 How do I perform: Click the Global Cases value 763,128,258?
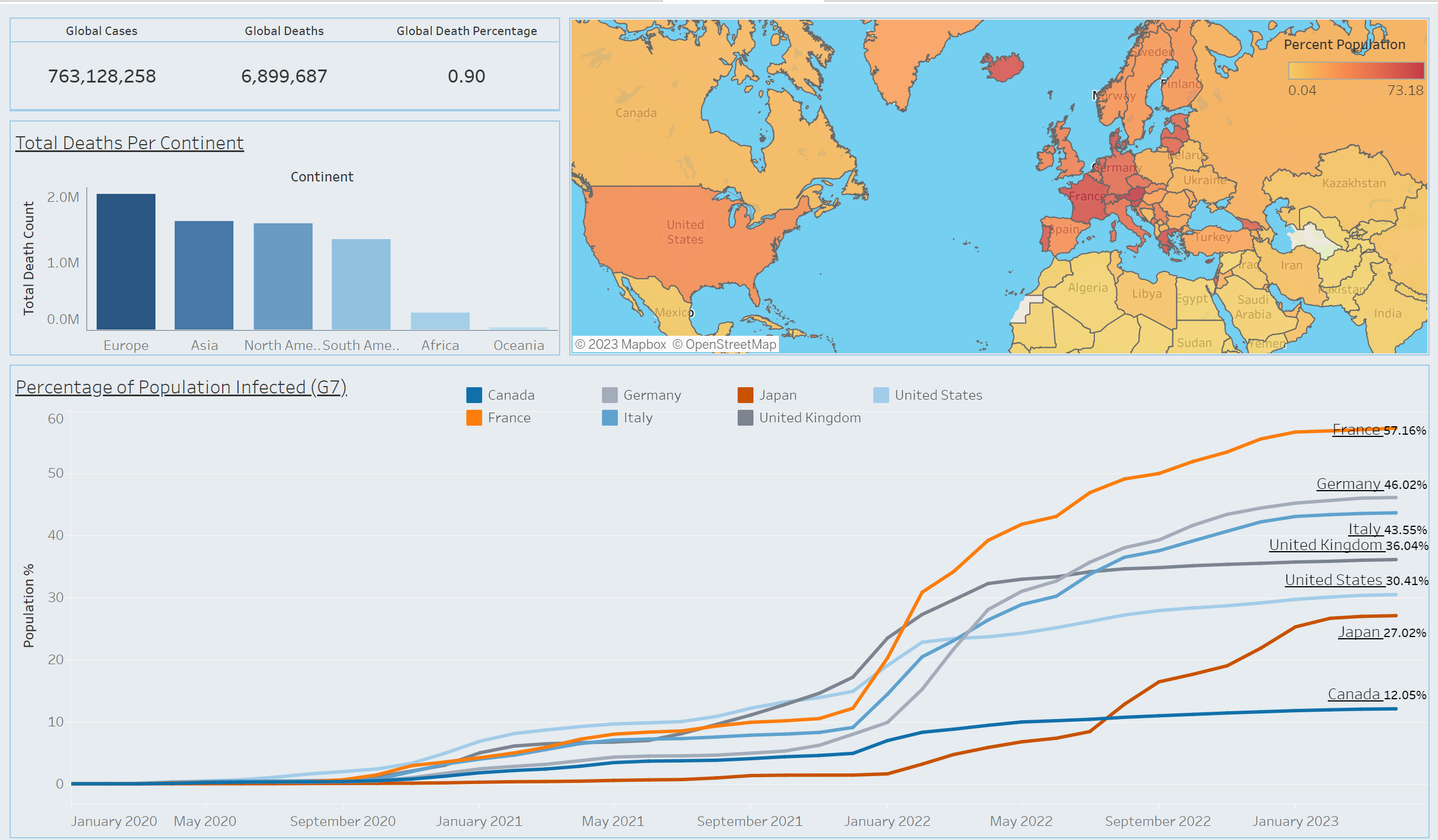tap(102, 76)
